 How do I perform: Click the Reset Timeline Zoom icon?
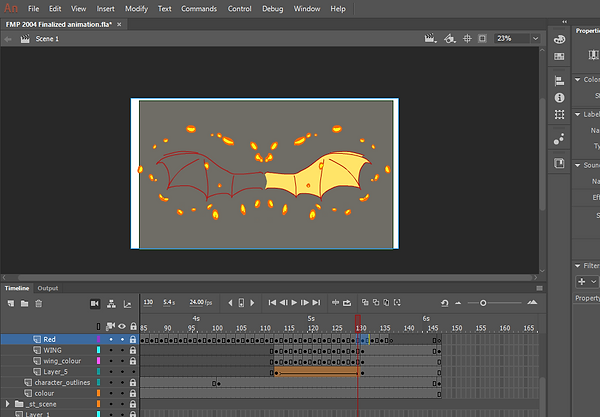click(x=444, y=303)
